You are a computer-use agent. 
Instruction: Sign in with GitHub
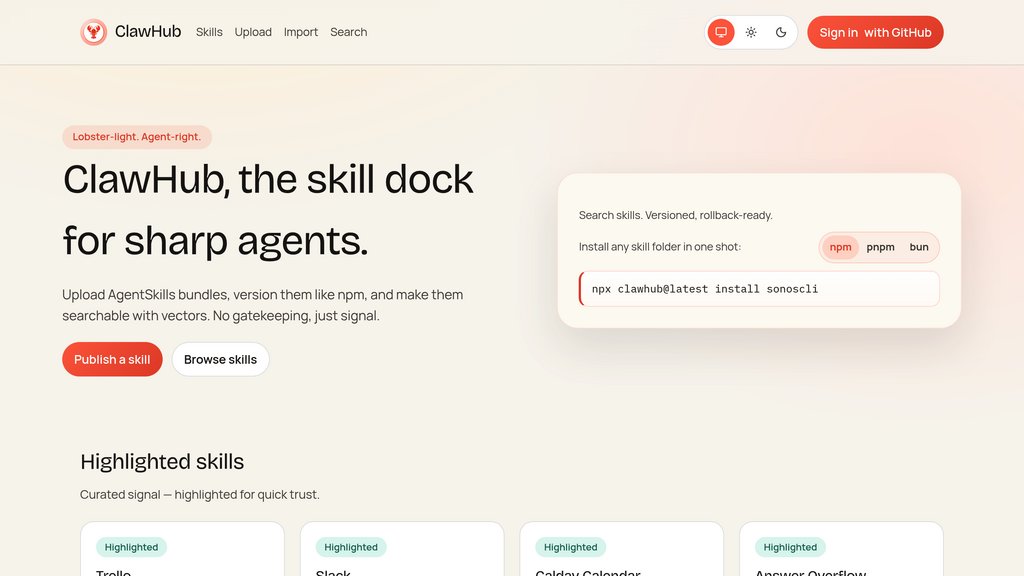point(875,32)
